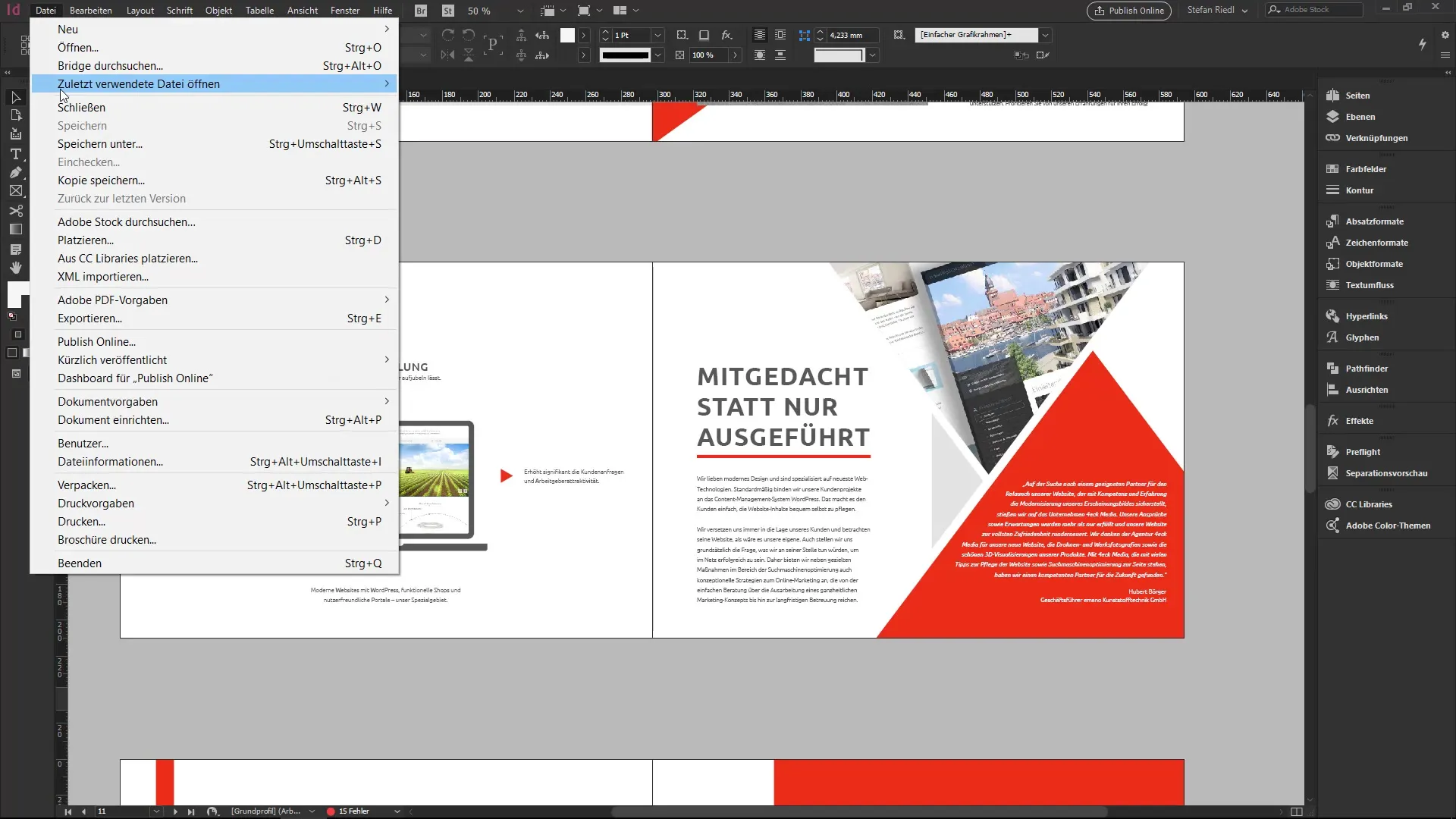Select the Content Collector tool

click(x=15, y=134)
